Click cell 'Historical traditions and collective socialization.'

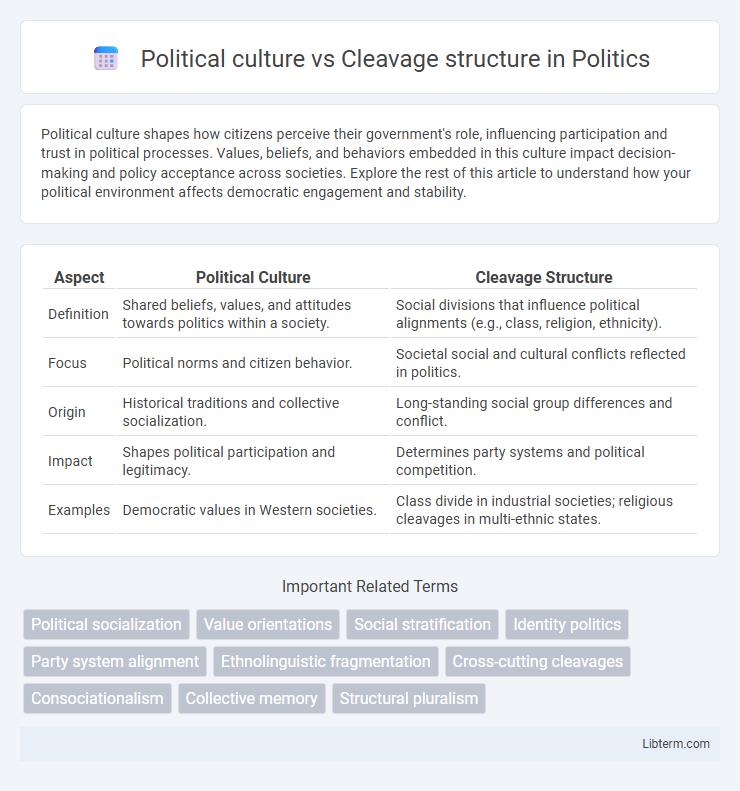[x=253, y=412]
